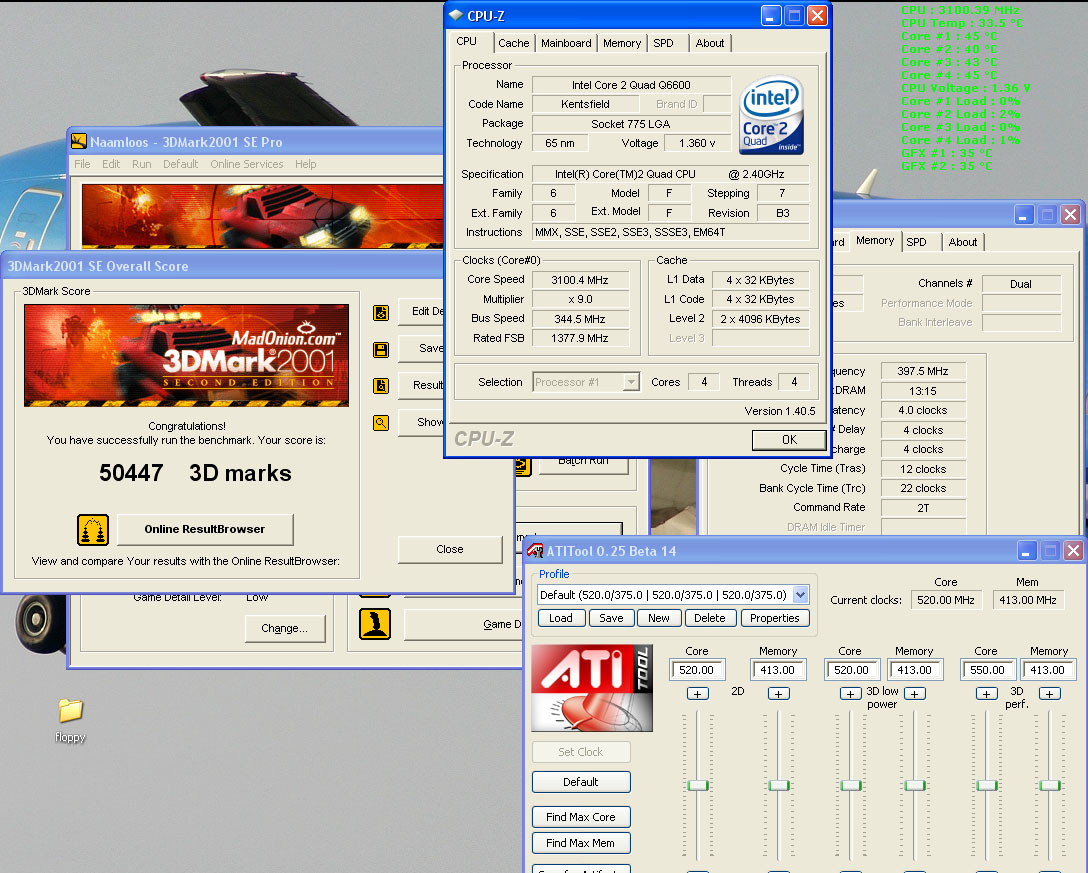
Task: Click the ATI Tool logo image
Action: point(592,688)
